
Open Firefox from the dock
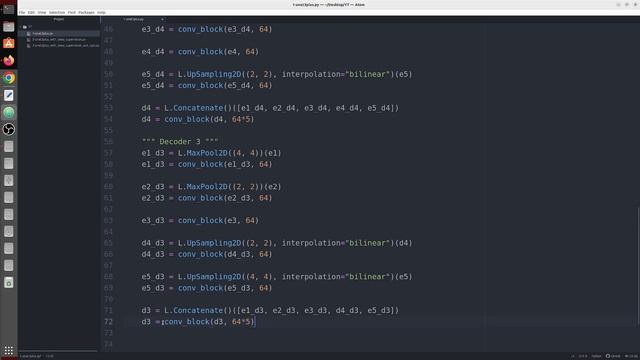coord(9,60)
